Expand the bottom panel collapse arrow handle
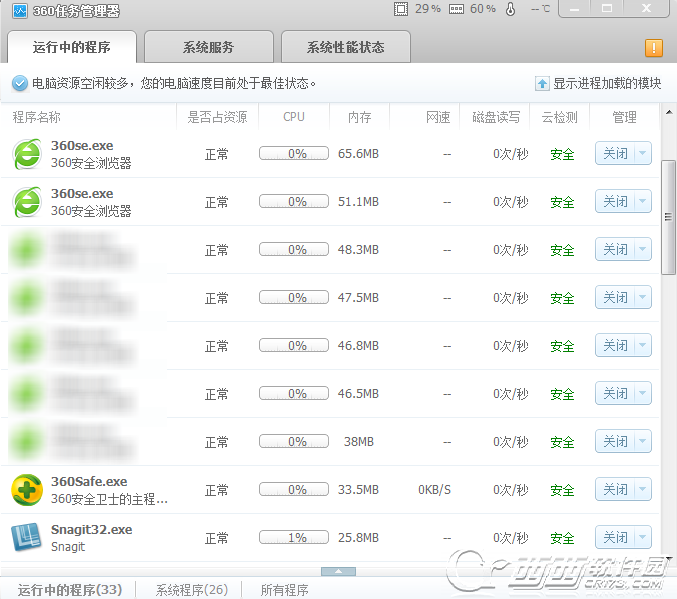Image resolution: width=677 pixels, height=599 pixels. [x=338, y=571]
